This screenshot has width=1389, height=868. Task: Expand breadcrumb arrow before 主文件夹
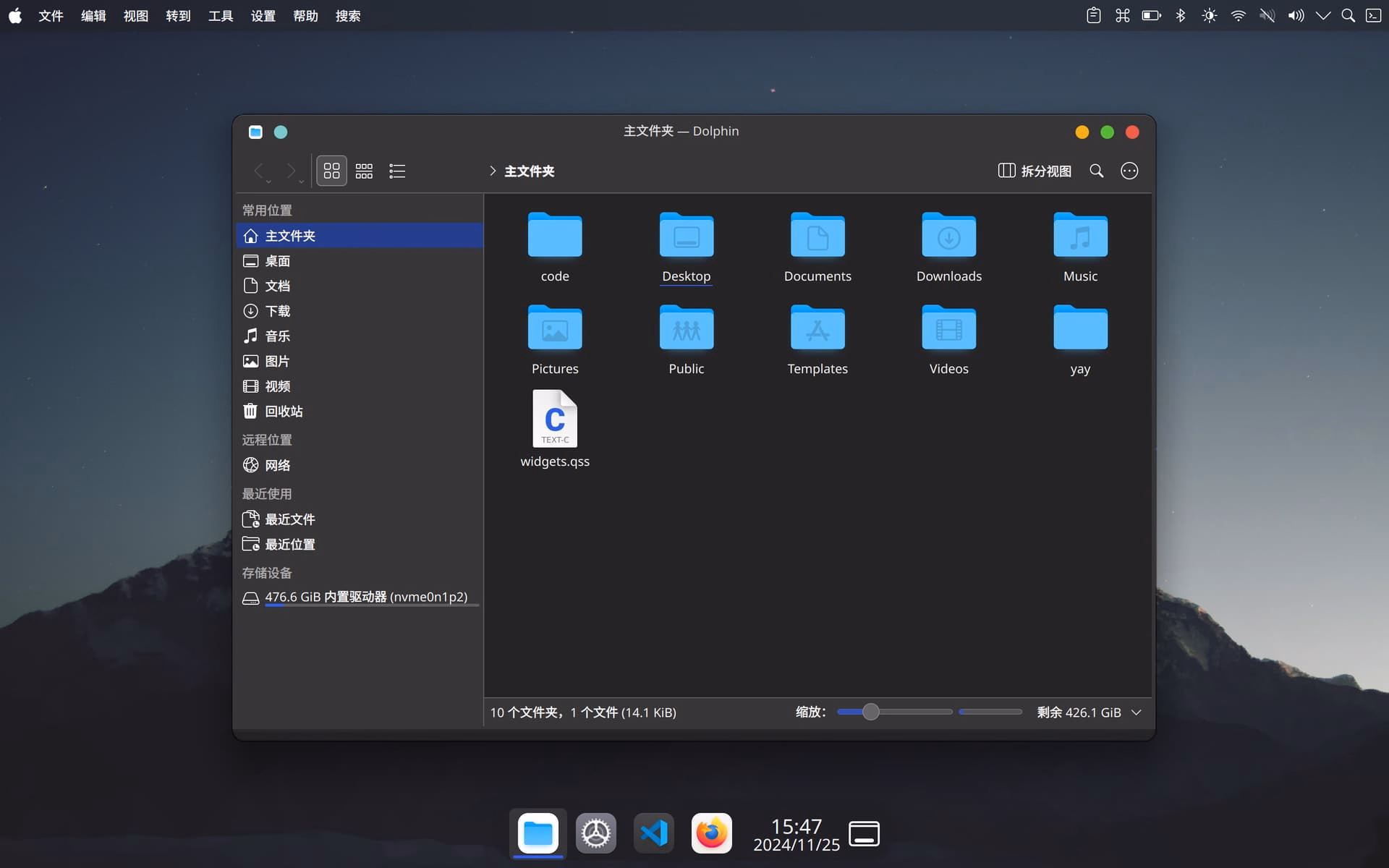coord(493,171)
